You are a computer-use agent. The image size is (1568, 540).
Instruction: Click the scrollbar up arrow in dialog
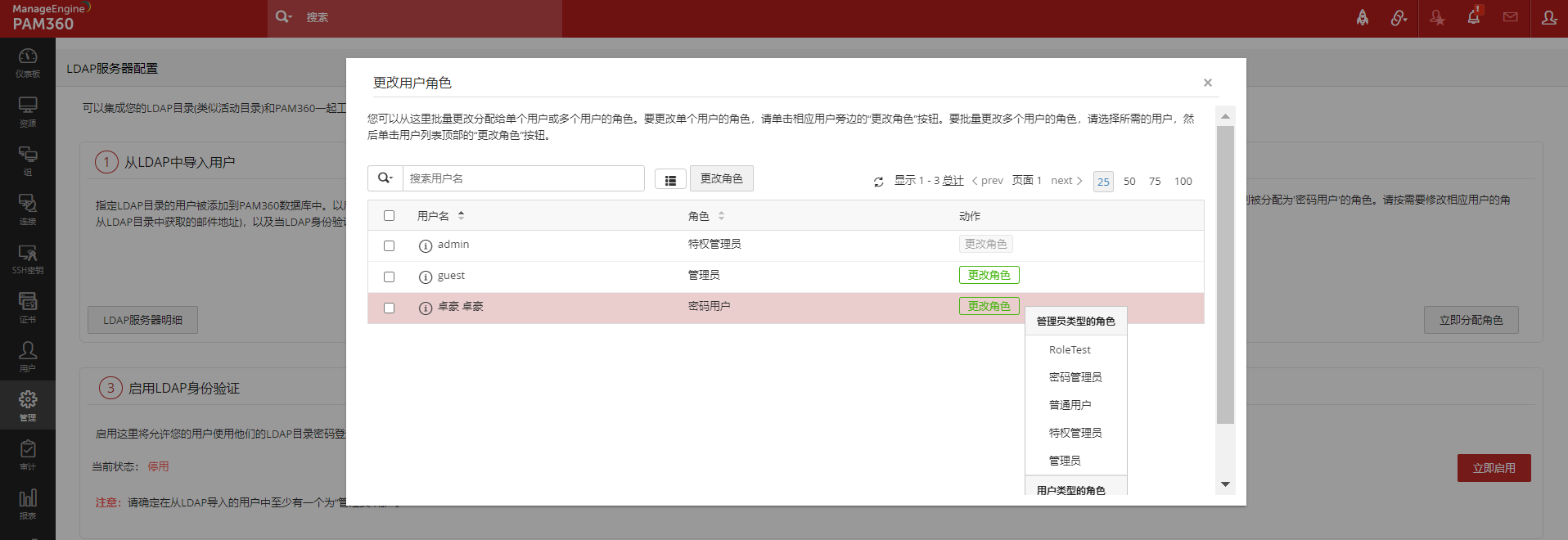1225,116
